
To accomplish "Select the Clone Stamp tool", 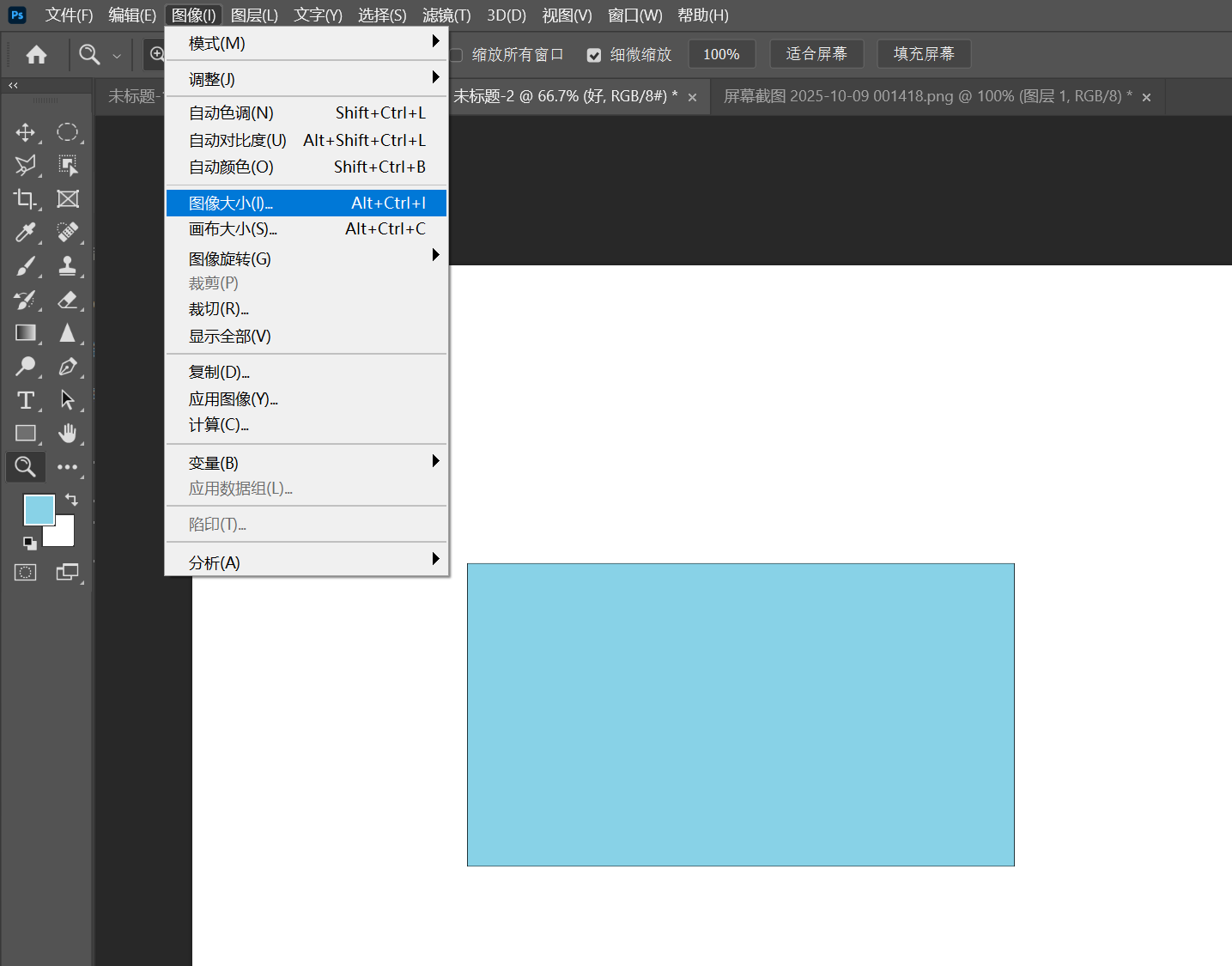I will click(68, 266).
